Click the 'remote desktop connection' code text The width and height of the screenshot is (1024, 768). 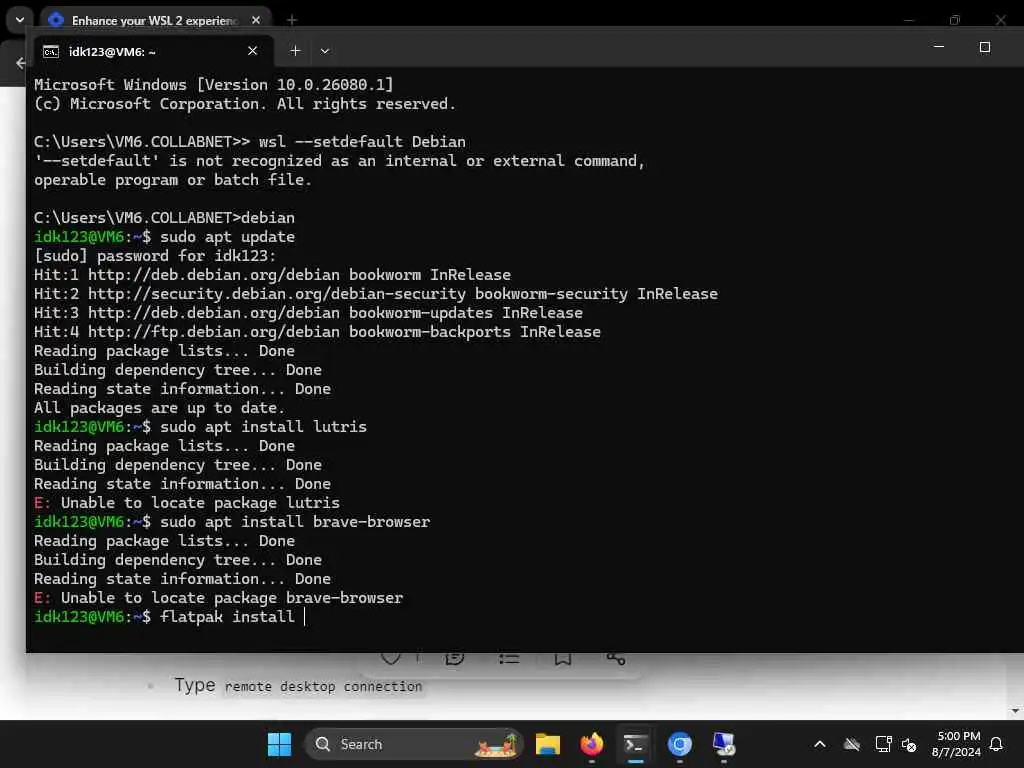(x=323, y=686)
